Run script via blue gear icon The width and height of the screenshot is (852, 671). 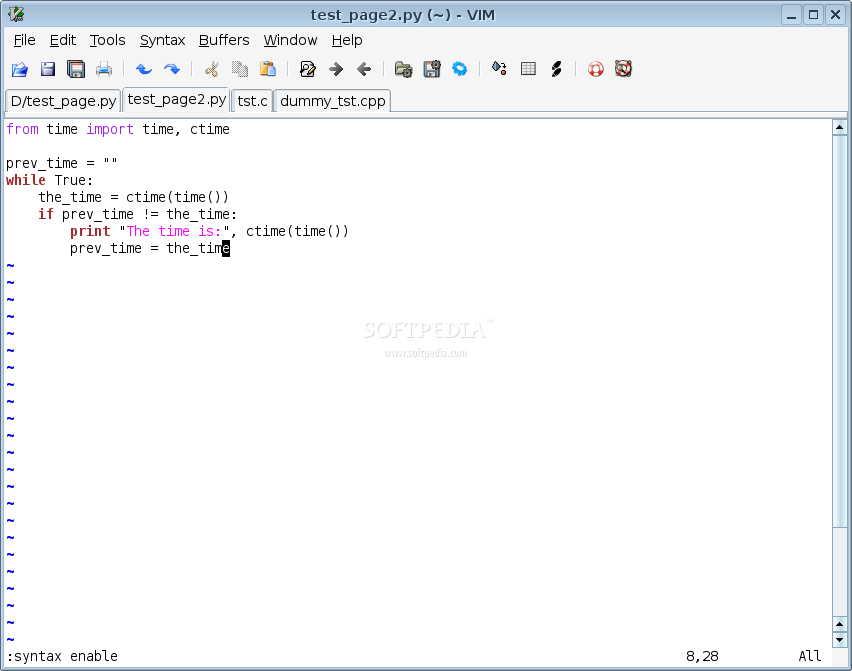click(x=460, y=69)
